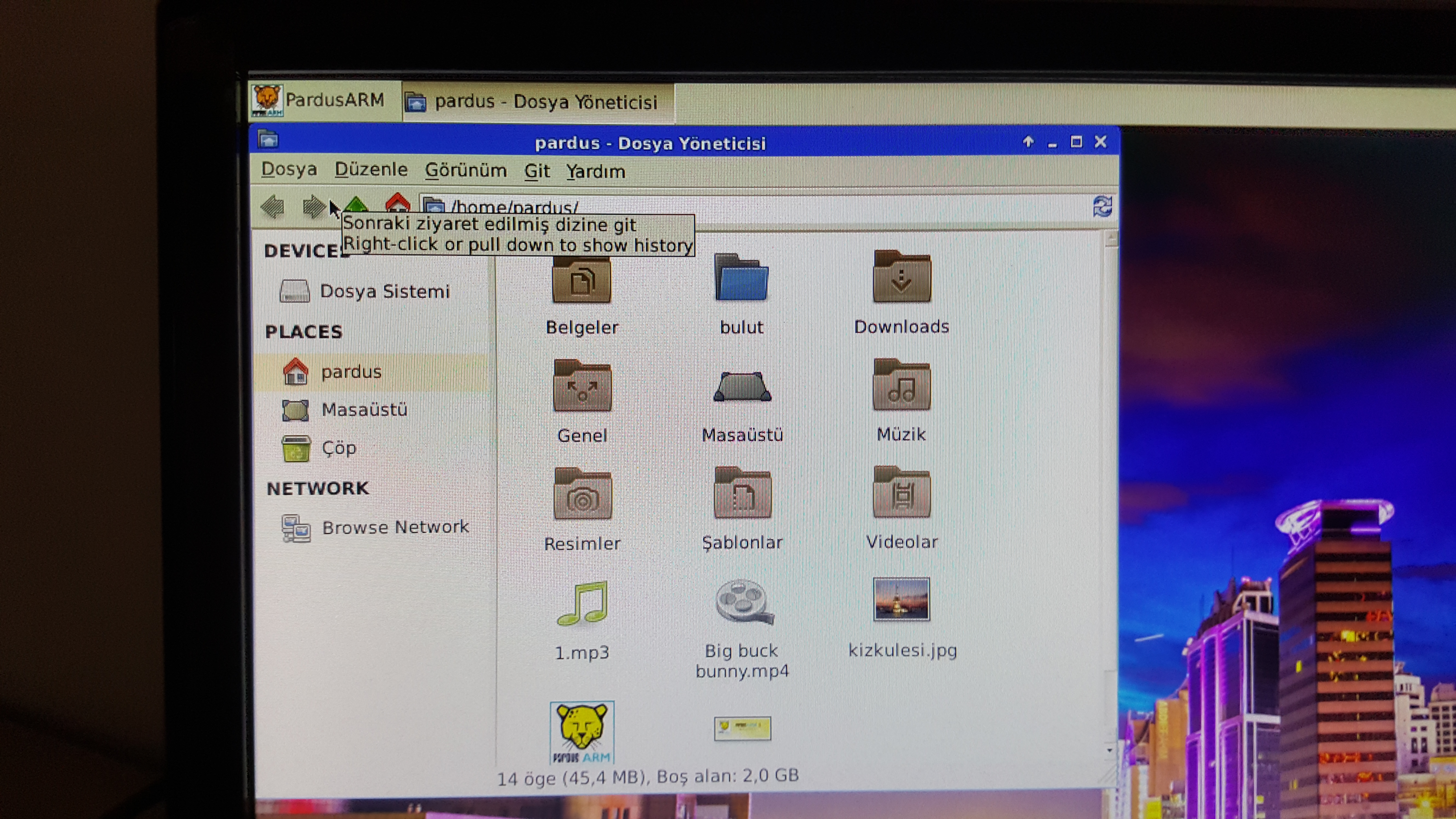Go back using the left arrow toolbar icon

[x=272, y=207]
